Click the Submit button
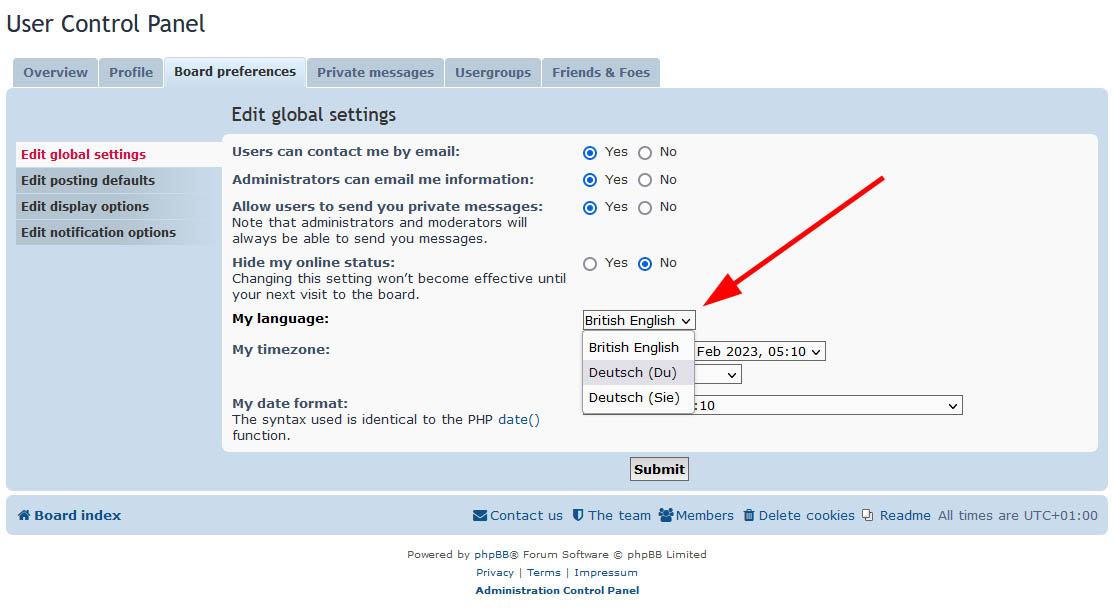 [x=659, y=469]
